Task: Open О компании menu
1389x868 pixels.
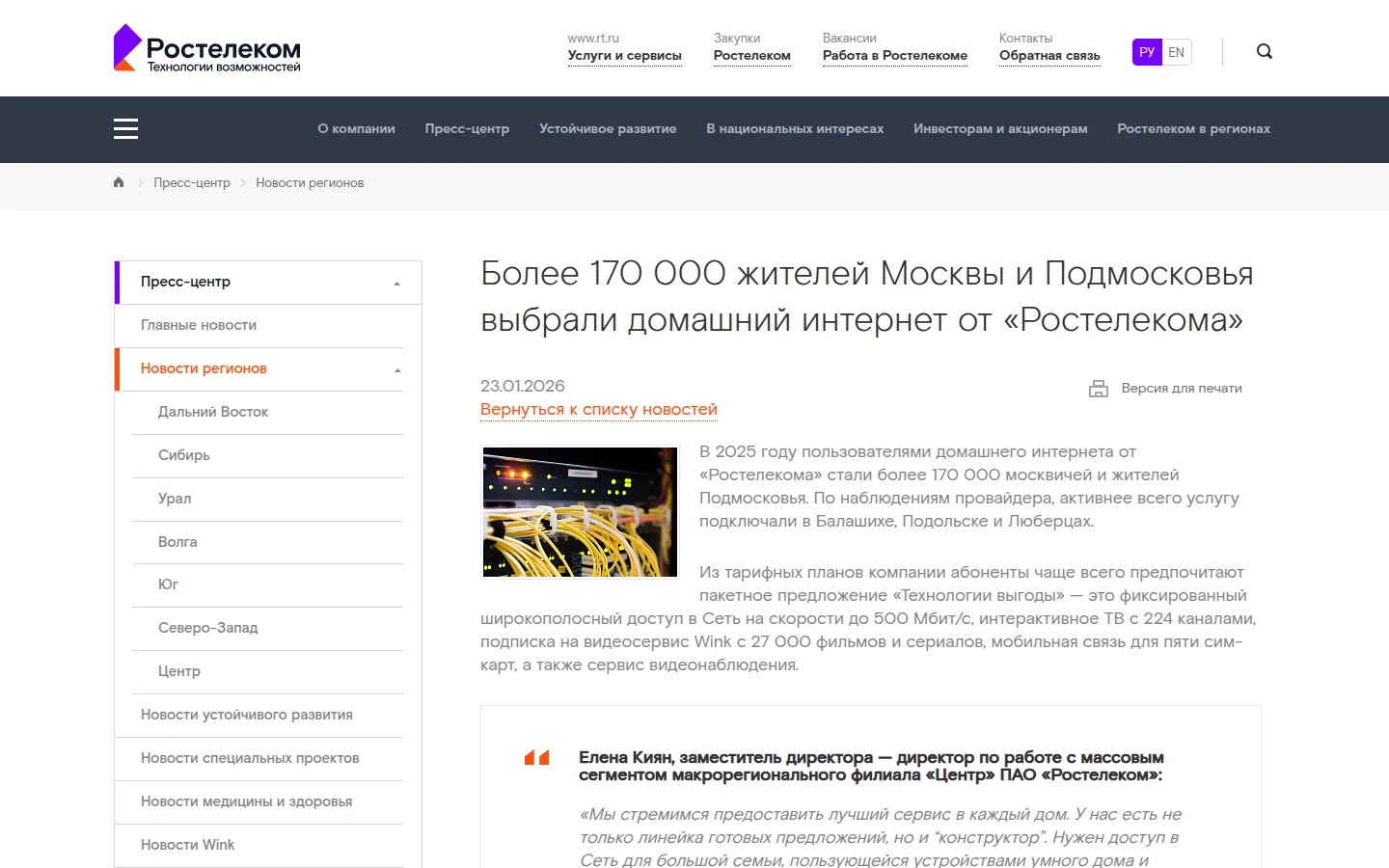Action: pos(356,129)
